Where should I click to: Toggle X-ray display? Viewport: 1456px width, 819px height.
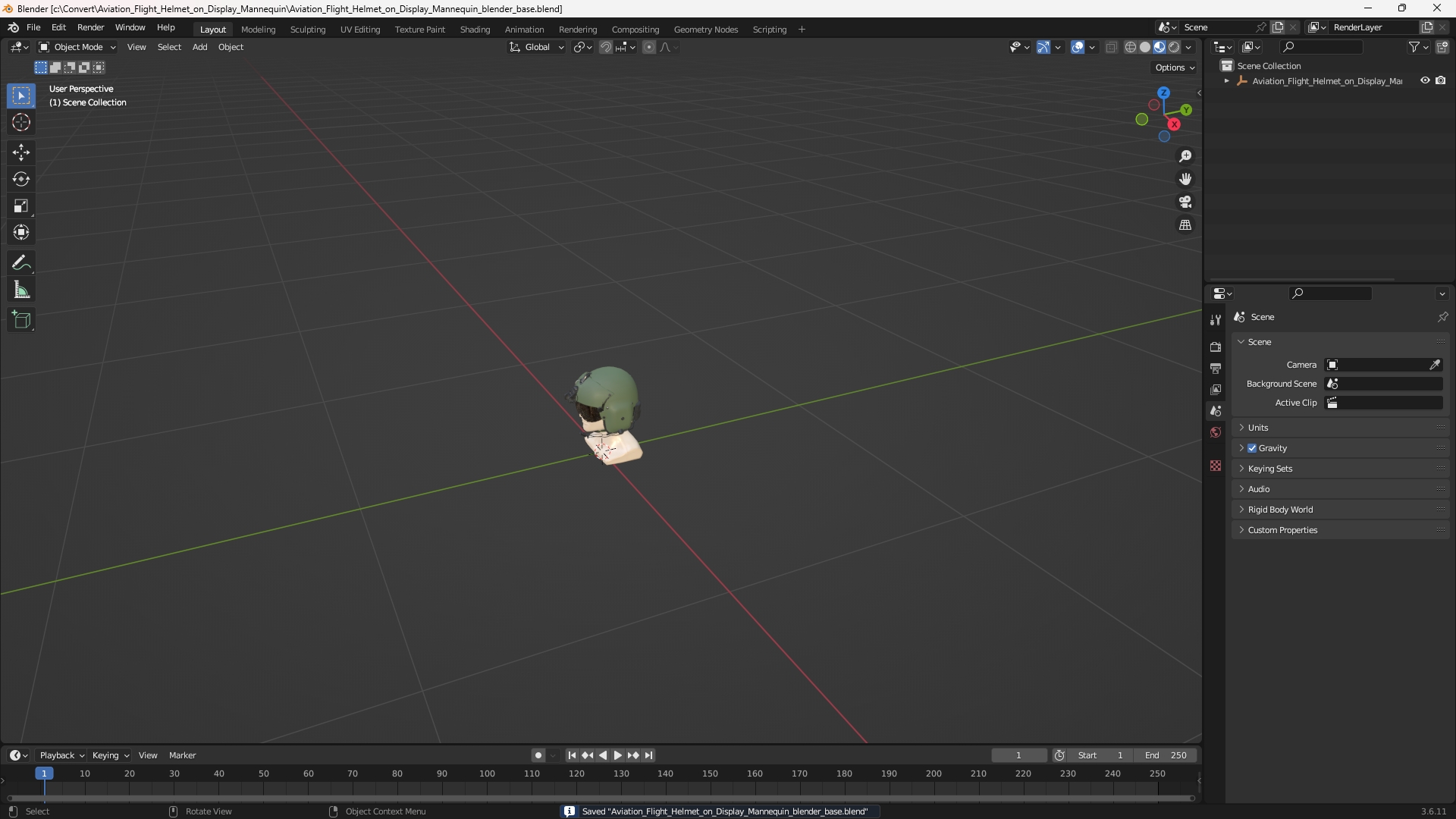[x=1111, y=47]
